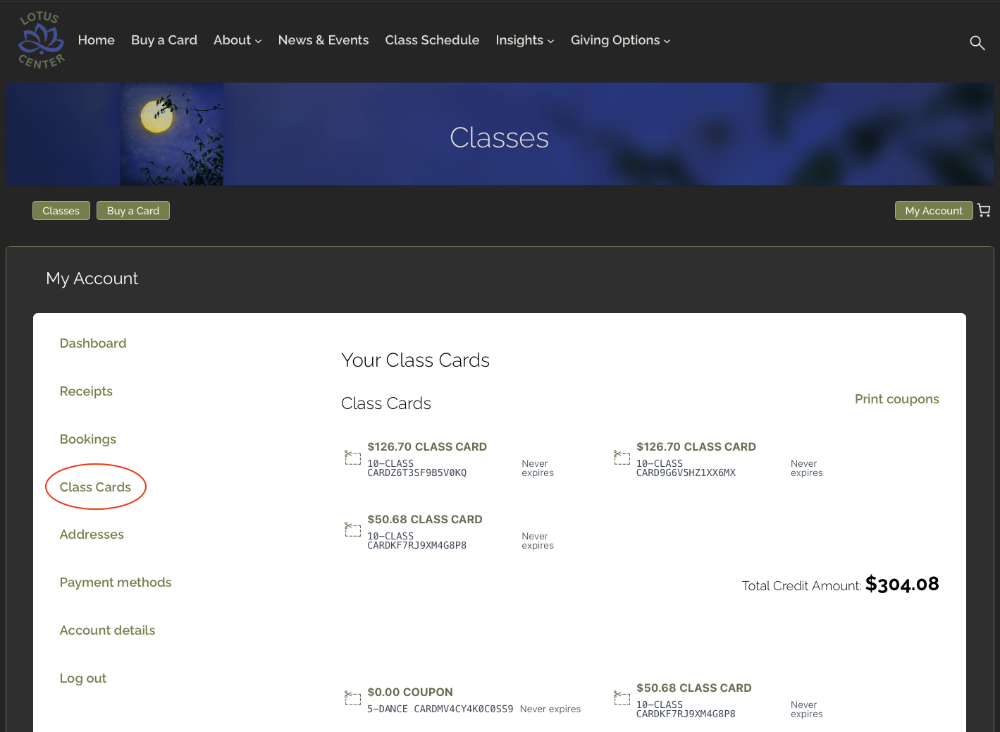Image resolution: width=1000 pixels, height=732 pixels.
Task: Click the Print coupons link
Action: pyautogui.click(x=896, y=399)
